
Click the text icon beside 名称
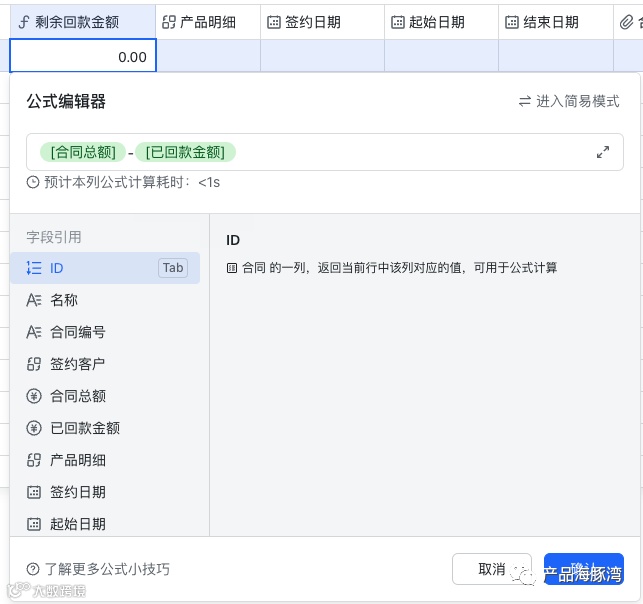click(34, 300)
